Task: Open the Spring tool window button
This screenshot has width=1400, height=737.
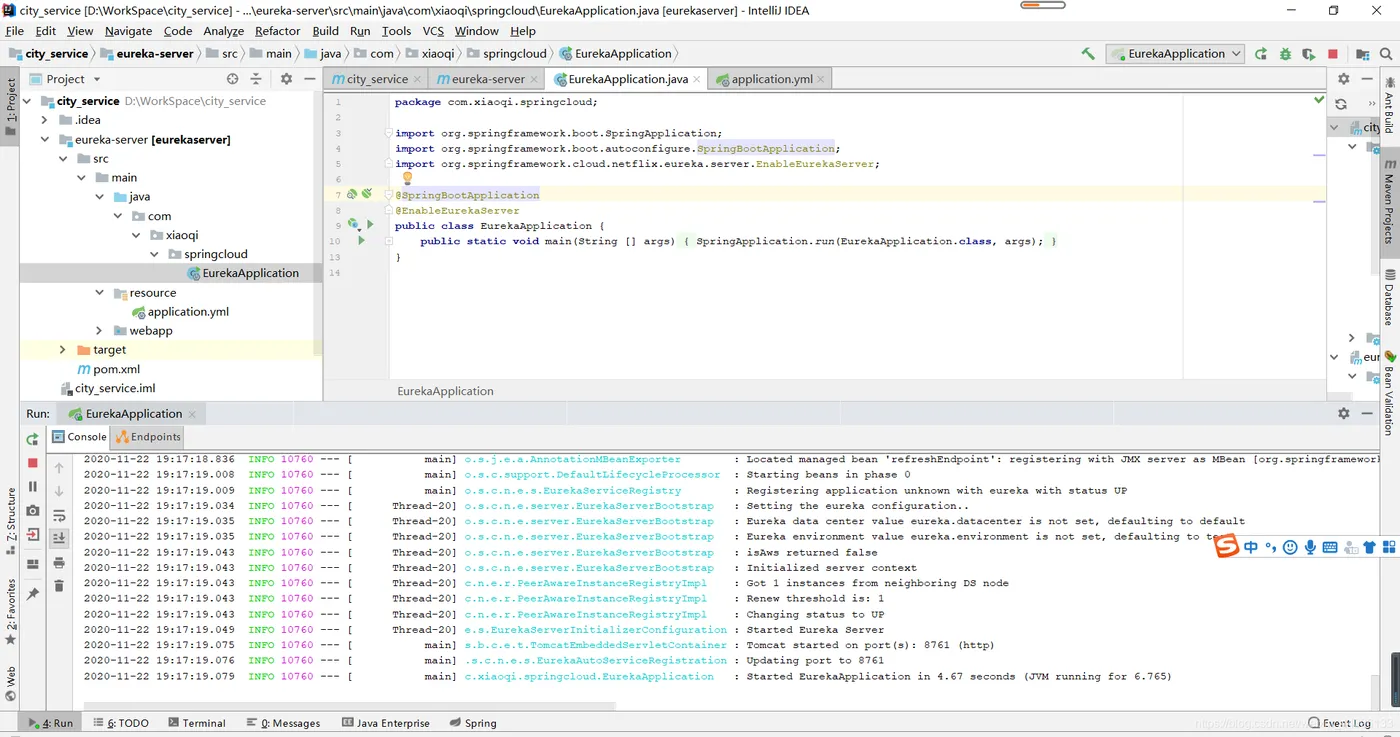Action: coord(473,723)
